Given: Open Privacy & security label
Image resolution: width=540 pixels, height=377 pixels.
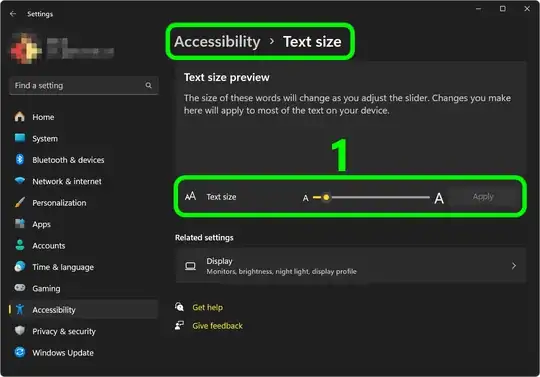Looking at the screenshot, I should pos(64,331).
